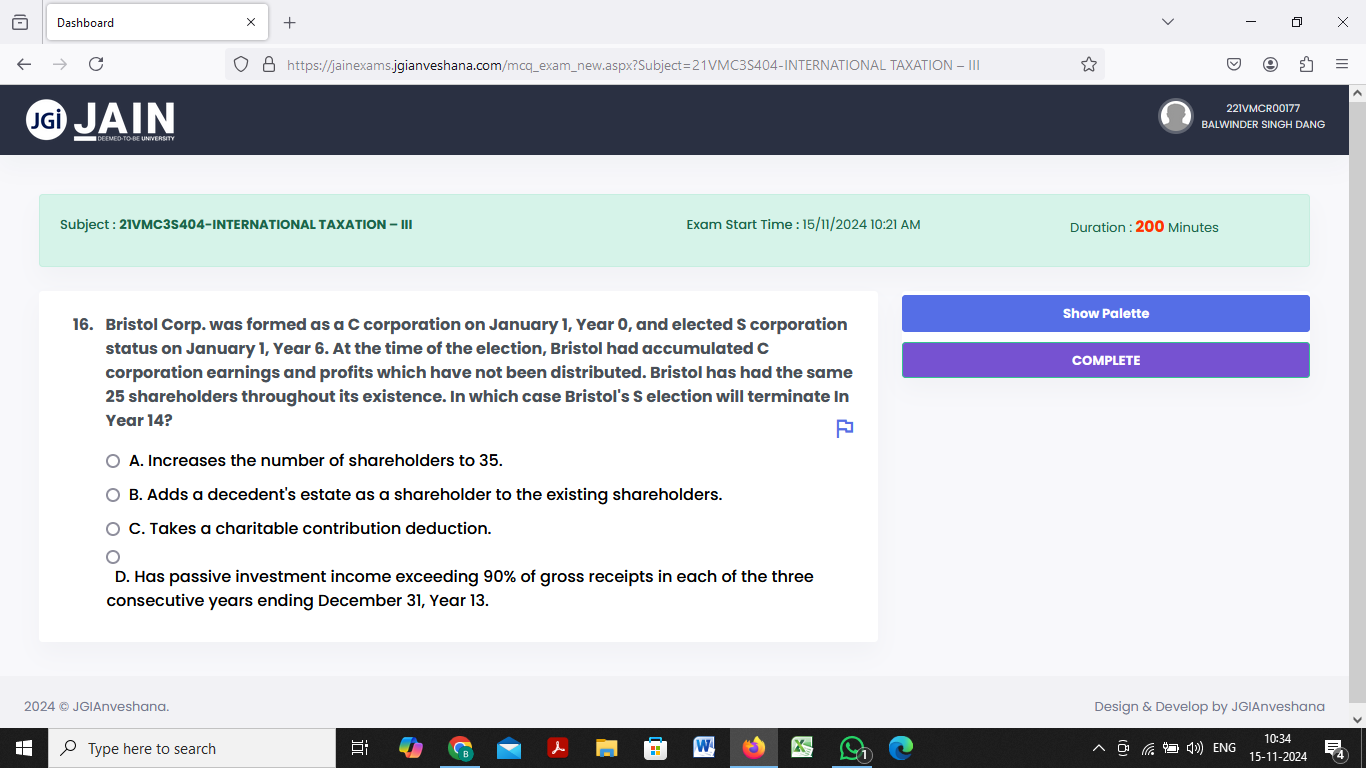The height and width of the screenshot is (768, 1366).
Task: Click the COMPLETE button
Action: [1105, 360]
